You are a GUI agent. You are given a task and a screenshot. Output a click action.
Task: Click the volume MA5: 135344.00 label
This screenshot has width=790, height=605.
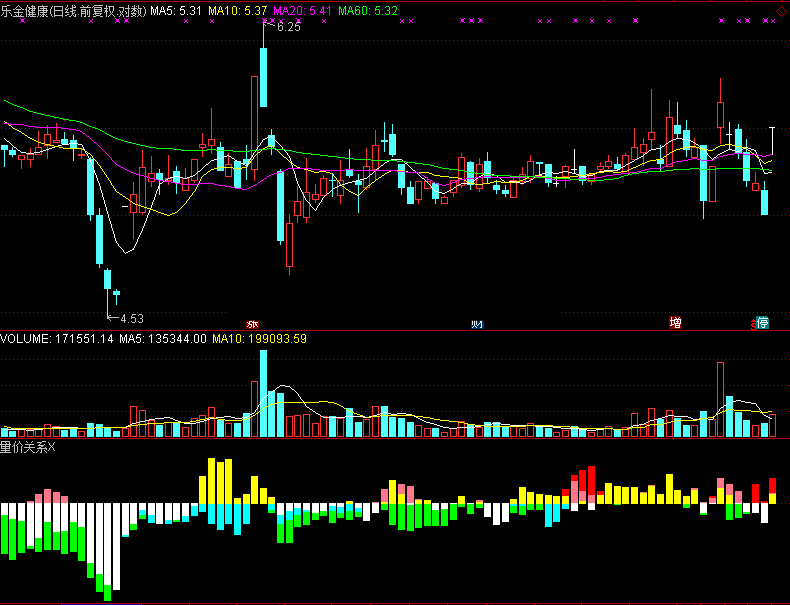(x=163, y=339)
